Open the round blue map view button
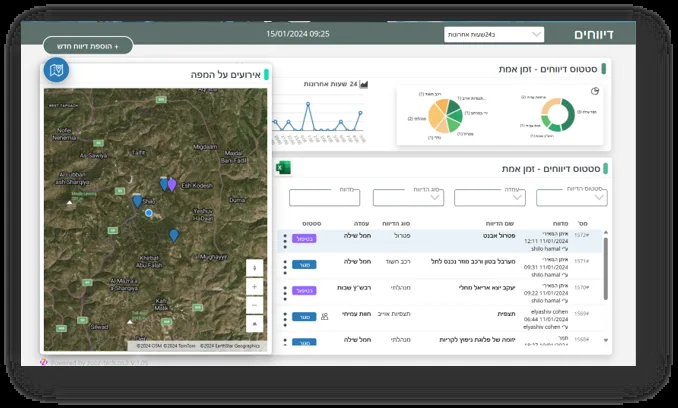 pos(56,70)
